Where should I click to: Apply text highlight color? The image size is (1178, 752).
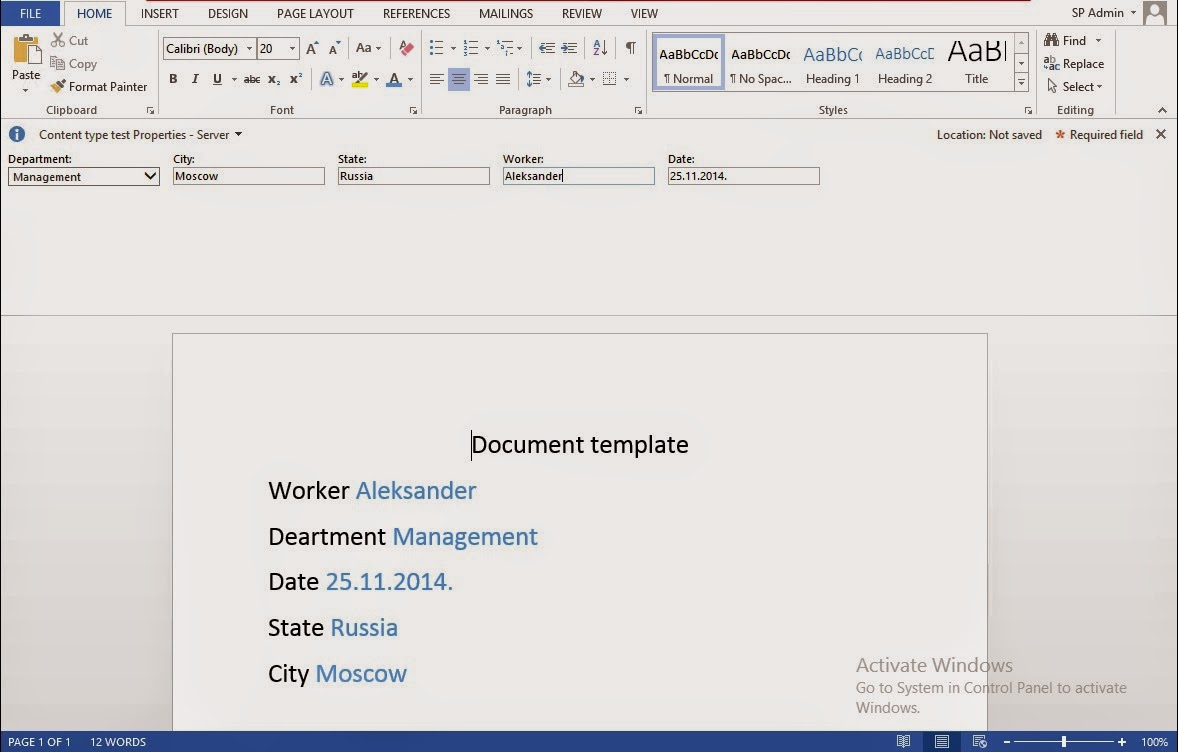(x=362, y=79)
